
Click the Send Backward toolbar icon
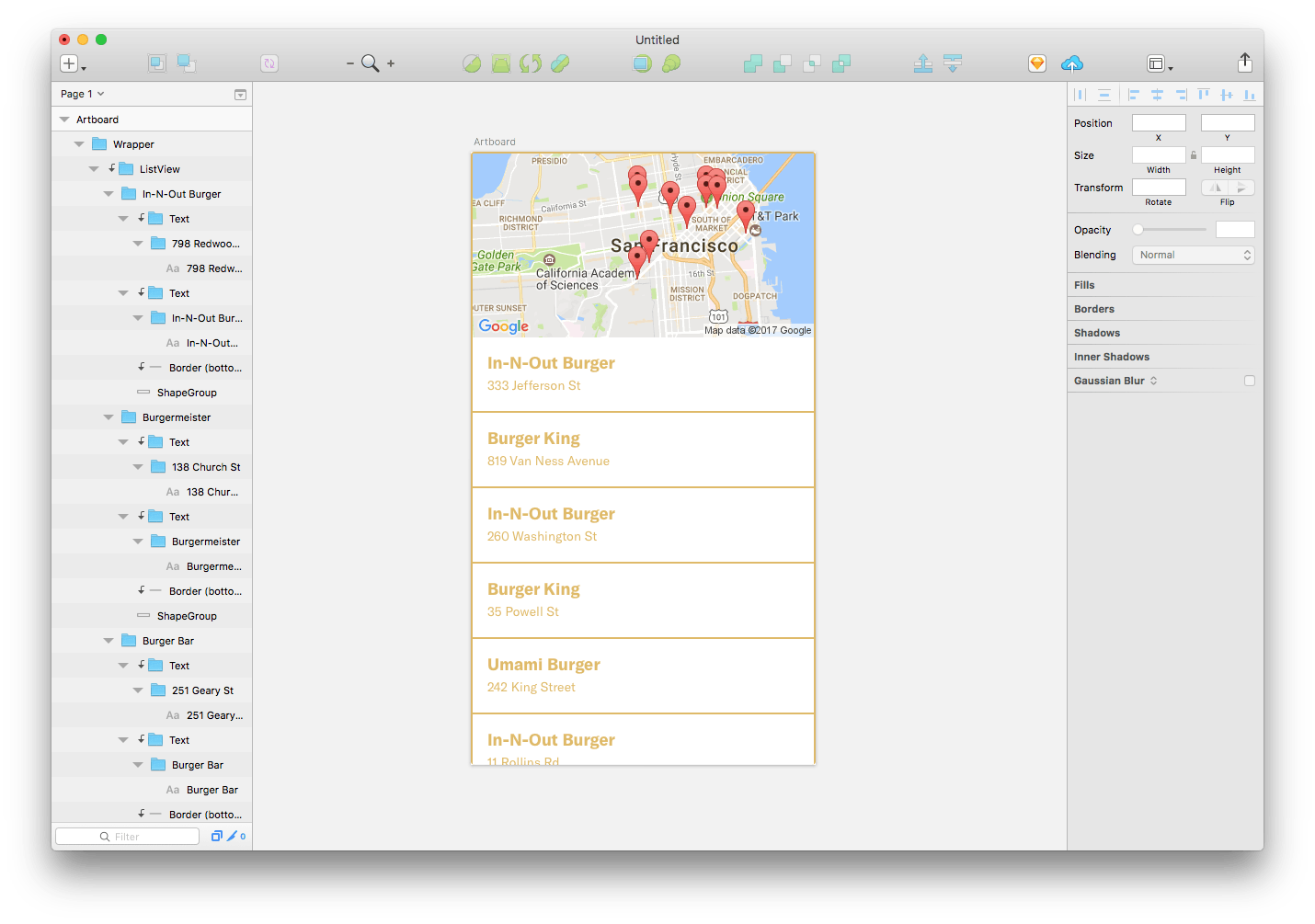953,63
